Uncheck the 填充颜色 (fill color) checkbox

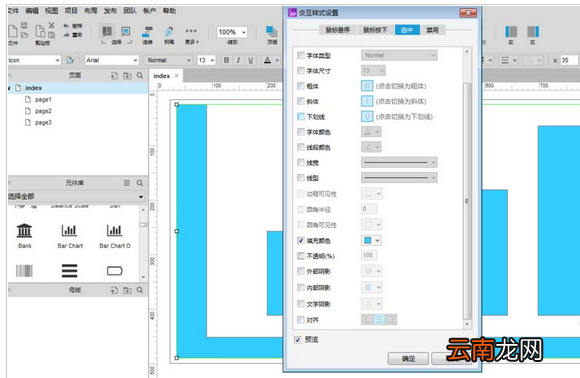click(x=301, y=241)
